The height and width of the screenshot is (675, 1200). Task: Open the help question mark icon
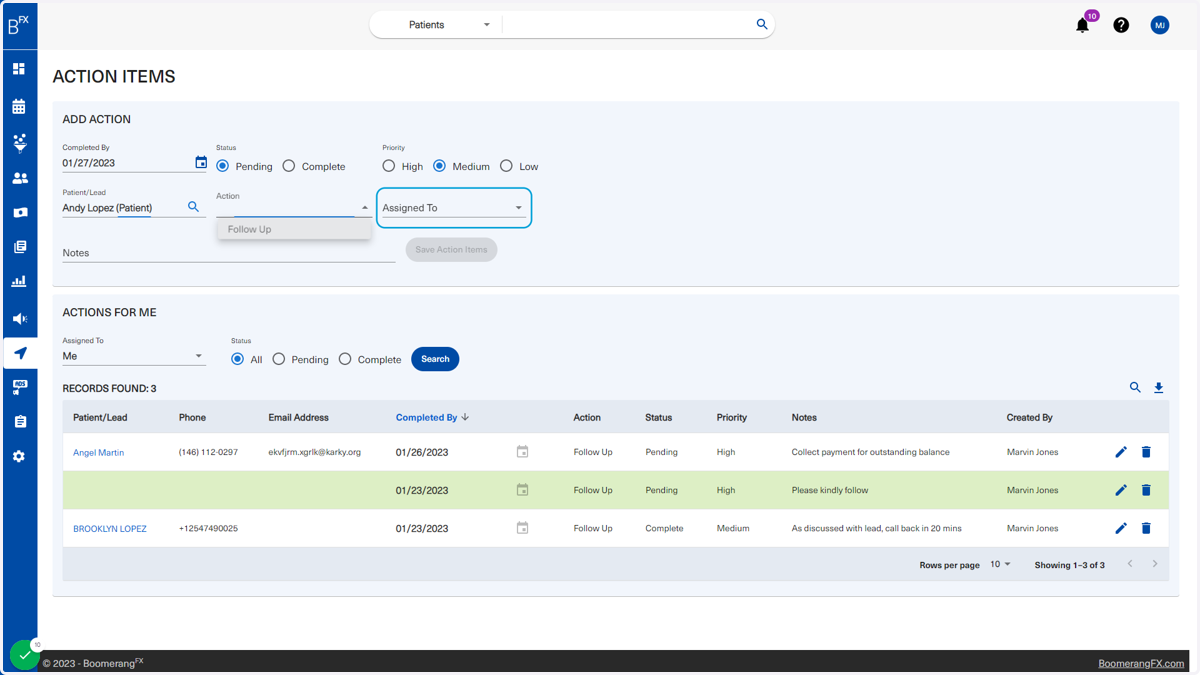[1121, 25]
